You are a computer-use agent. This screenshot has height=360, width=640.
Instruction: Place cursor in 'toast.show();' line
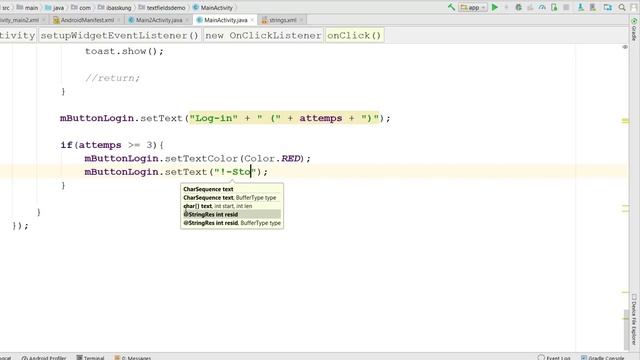(x=124, y=51)
